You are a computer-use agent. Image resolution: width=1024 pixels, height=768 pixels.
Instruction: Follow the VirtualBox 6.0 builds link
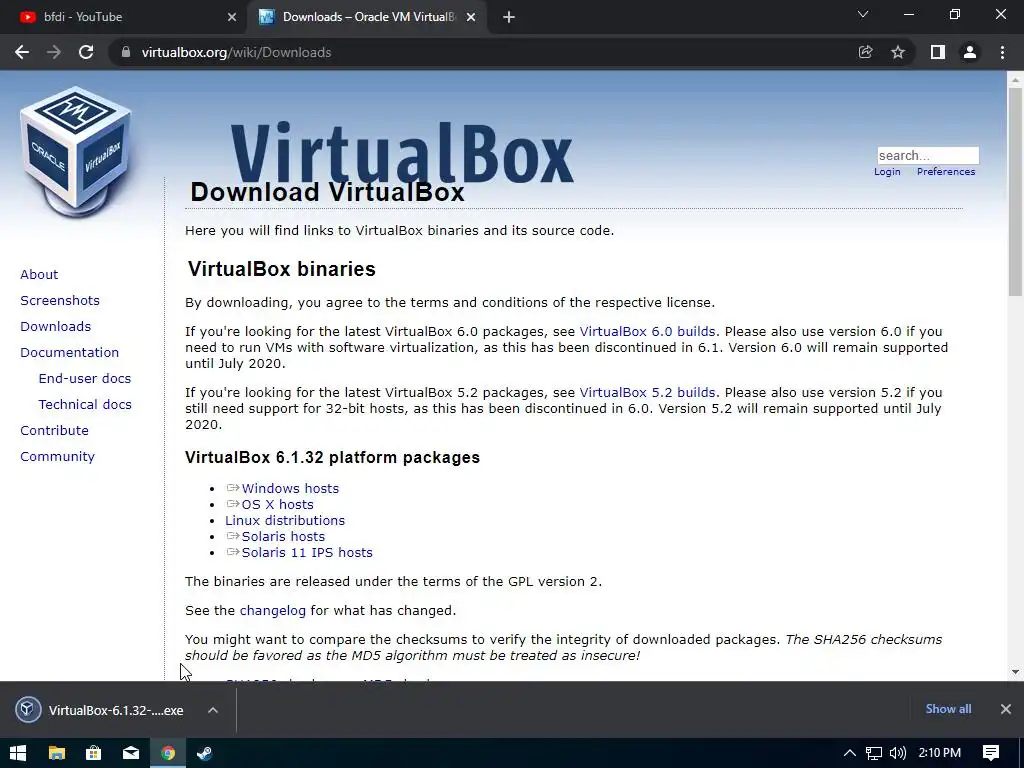[647, 332]
